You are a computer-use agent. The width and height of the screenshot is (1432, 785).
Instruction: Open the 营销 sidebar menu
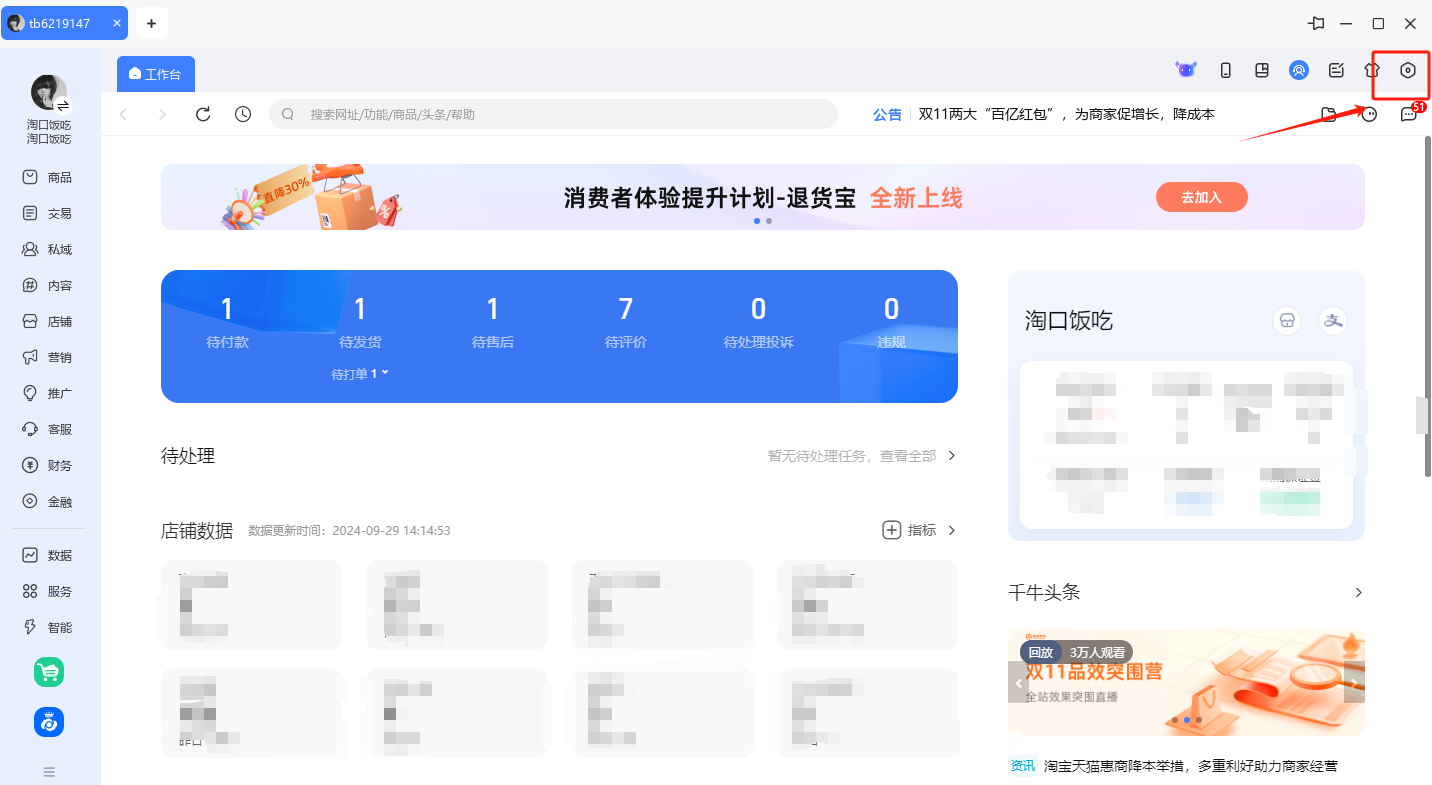48,357
